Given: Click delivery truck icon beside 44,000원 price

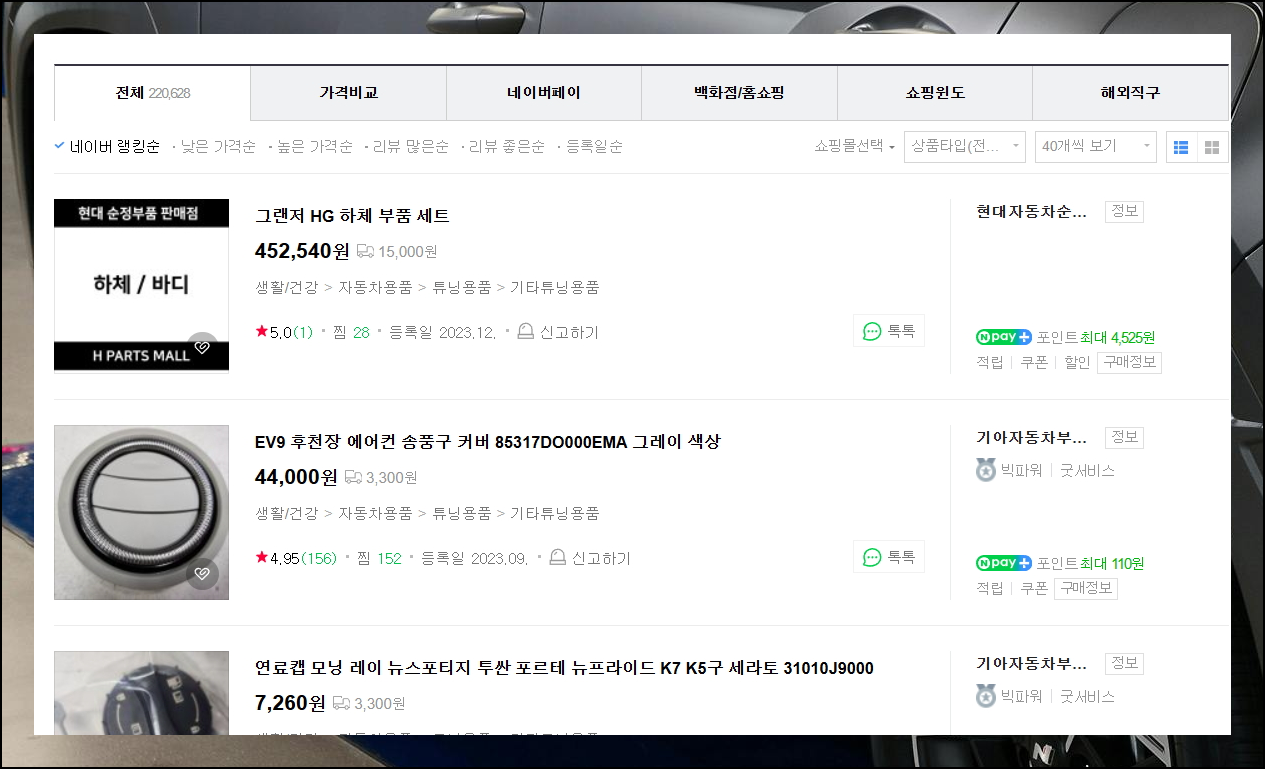Looking at the screenshot, I should [353, 477].
